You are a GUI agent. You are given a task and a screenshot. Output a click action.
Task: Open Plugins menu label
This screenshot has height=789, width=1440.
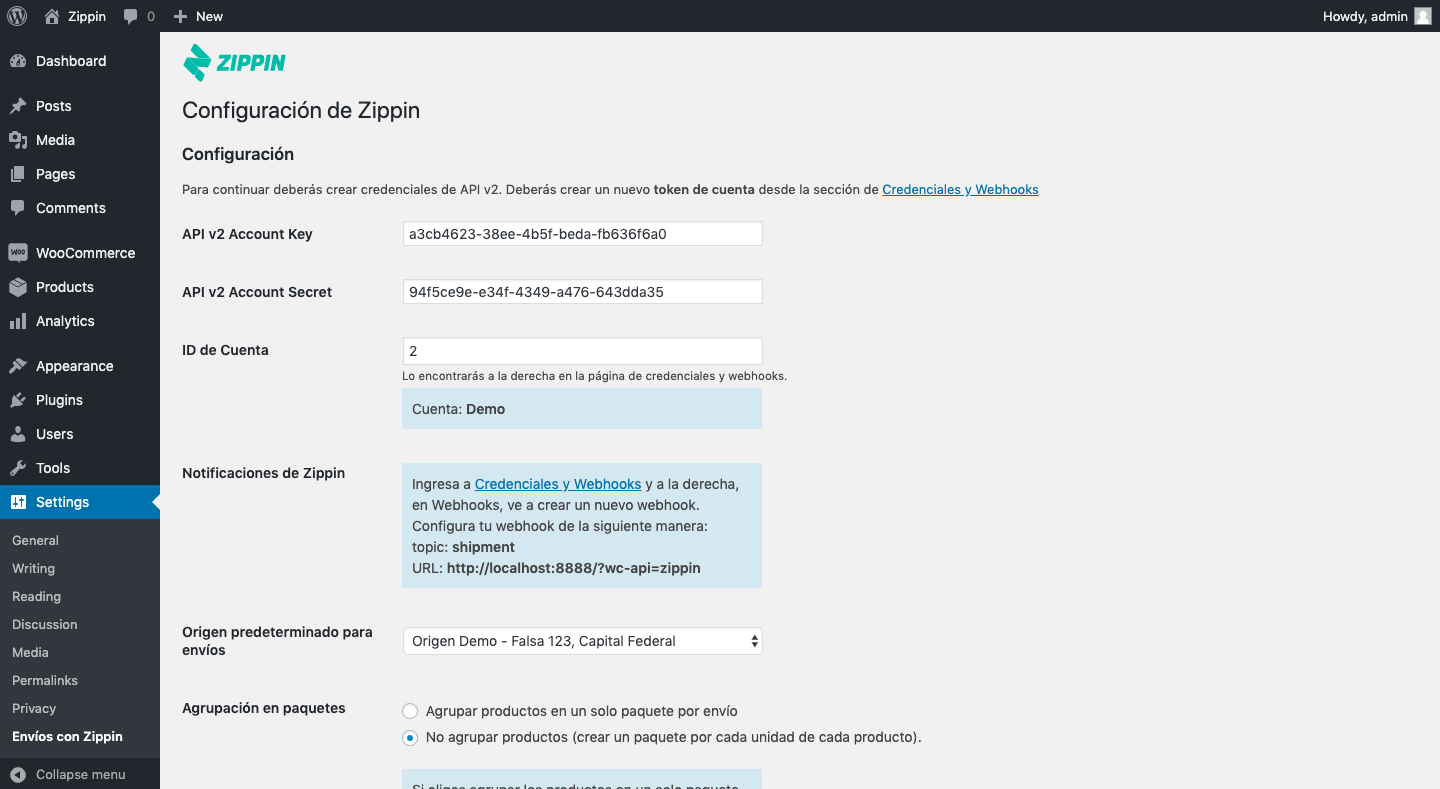pyautogui.click(x=59, y=400)
